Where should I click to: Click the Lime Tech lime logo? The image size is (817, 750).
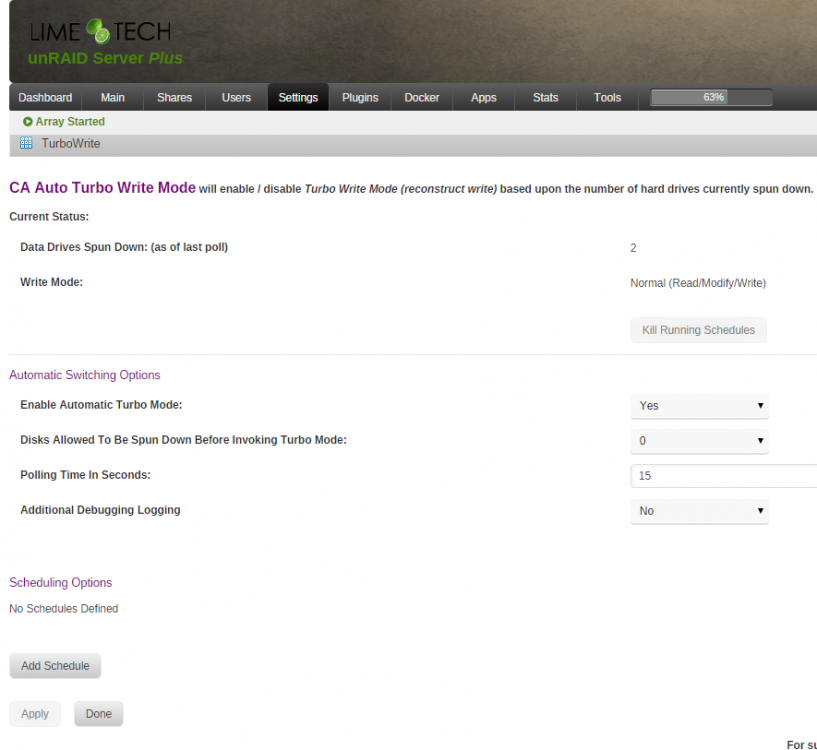pyautogui.click(x=98, y=31)
